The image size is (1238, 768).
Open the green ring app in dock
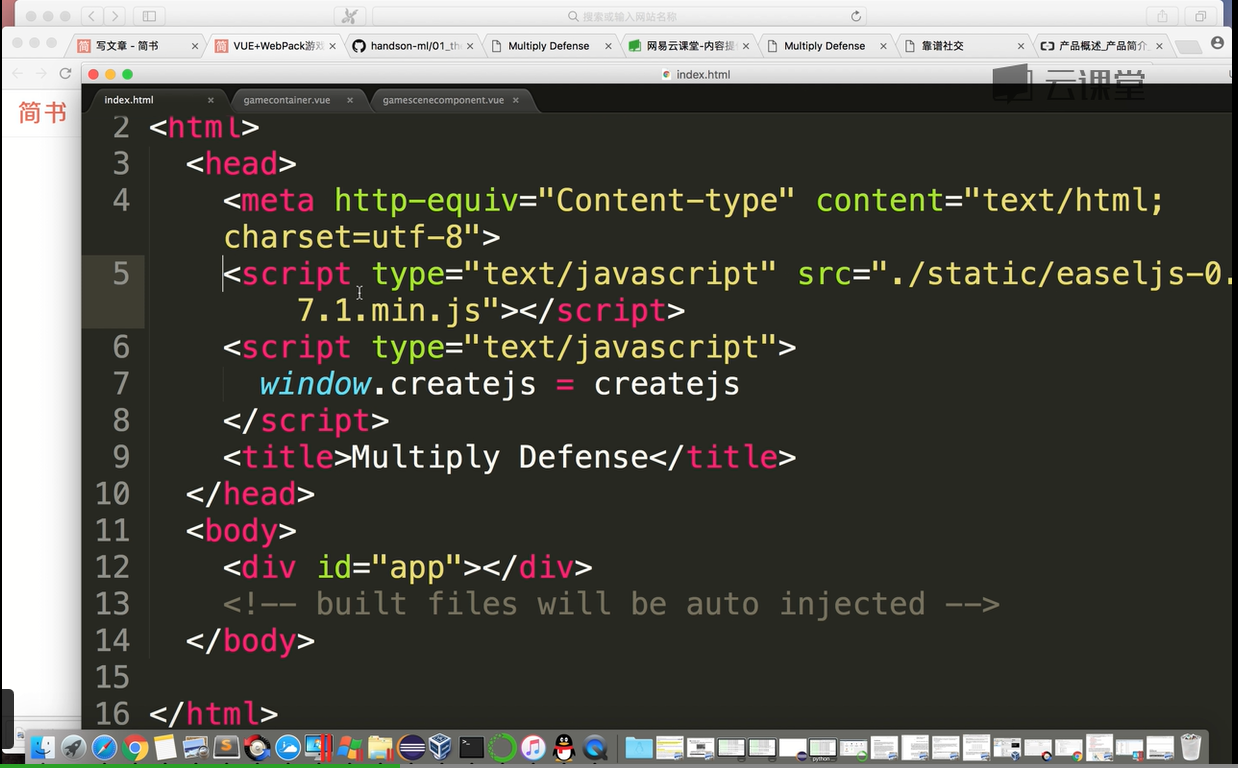[x=502, y=748]
